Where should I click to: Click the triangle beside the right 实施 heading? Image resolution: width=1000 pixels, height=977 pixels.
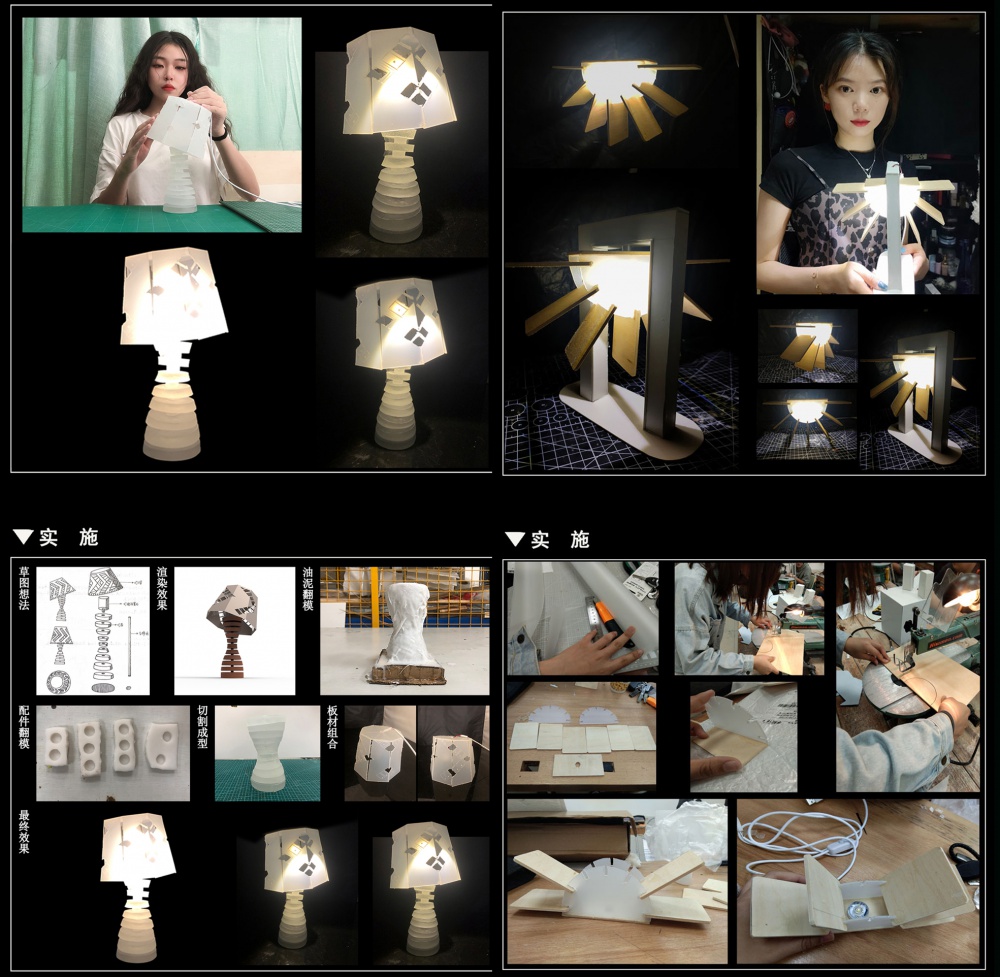point(515,540)
